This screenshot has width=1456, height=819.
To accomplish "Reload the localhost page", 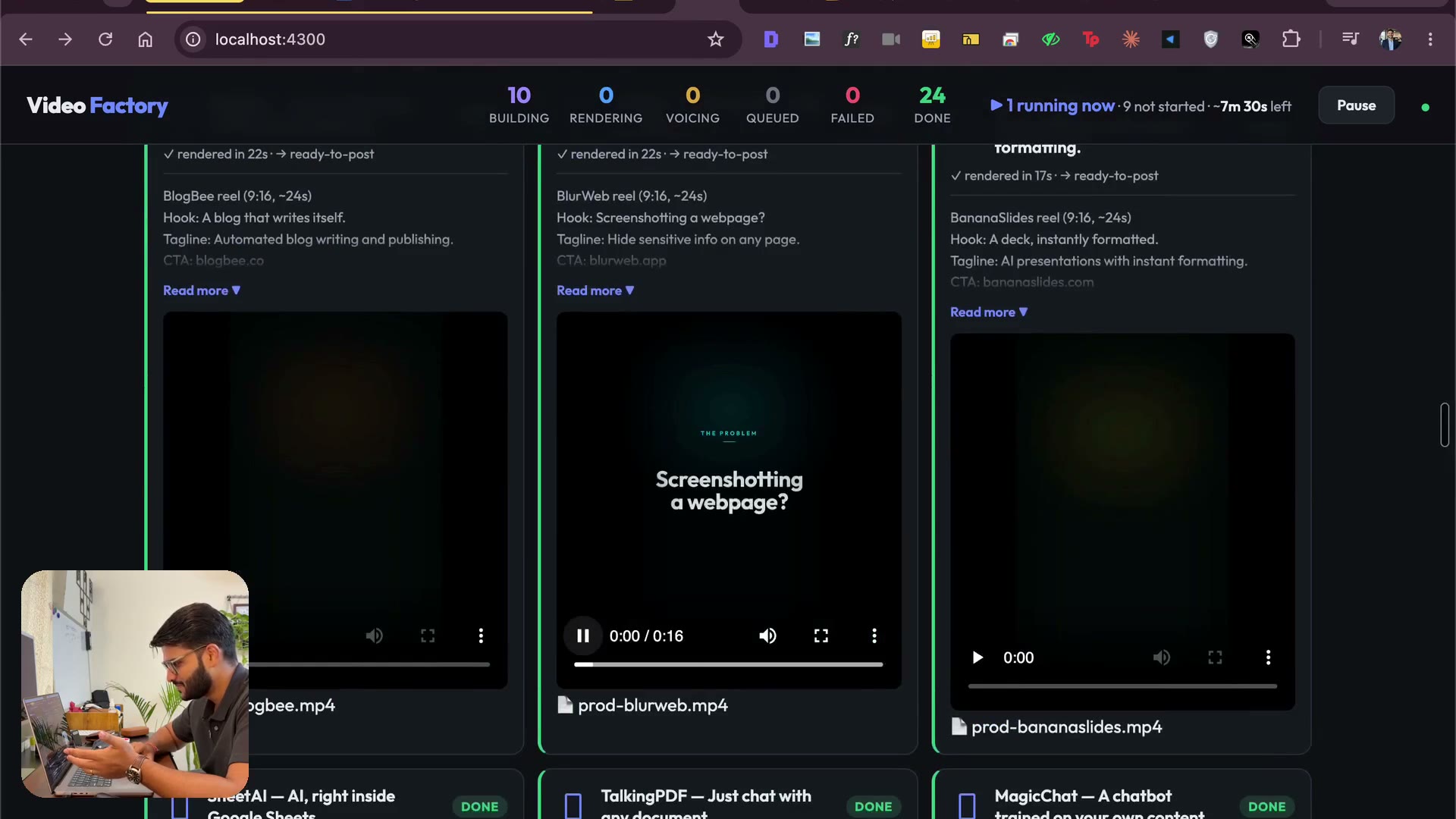I will click(105, 39).
